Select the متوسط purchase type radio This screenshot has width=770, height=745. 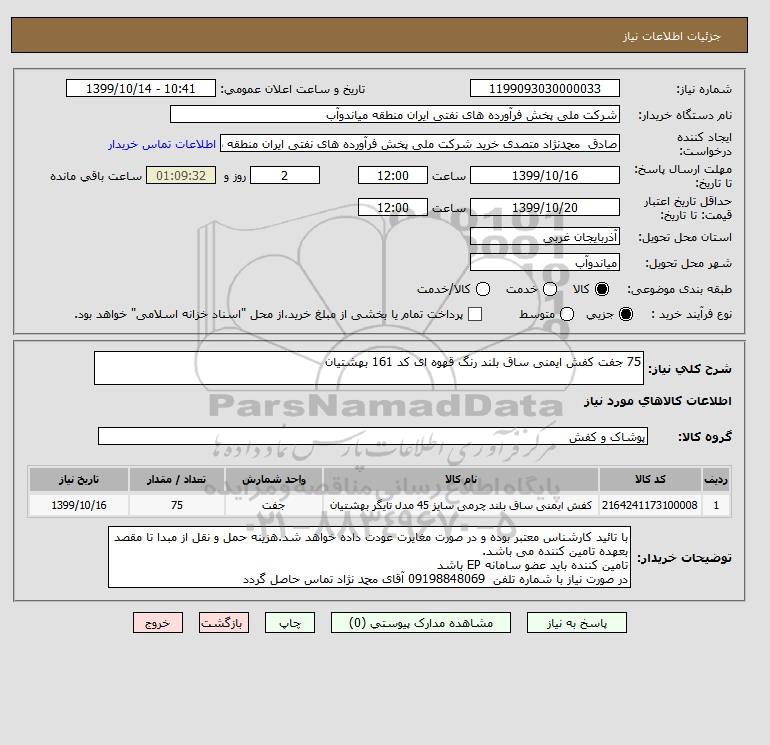click(567, 314)
